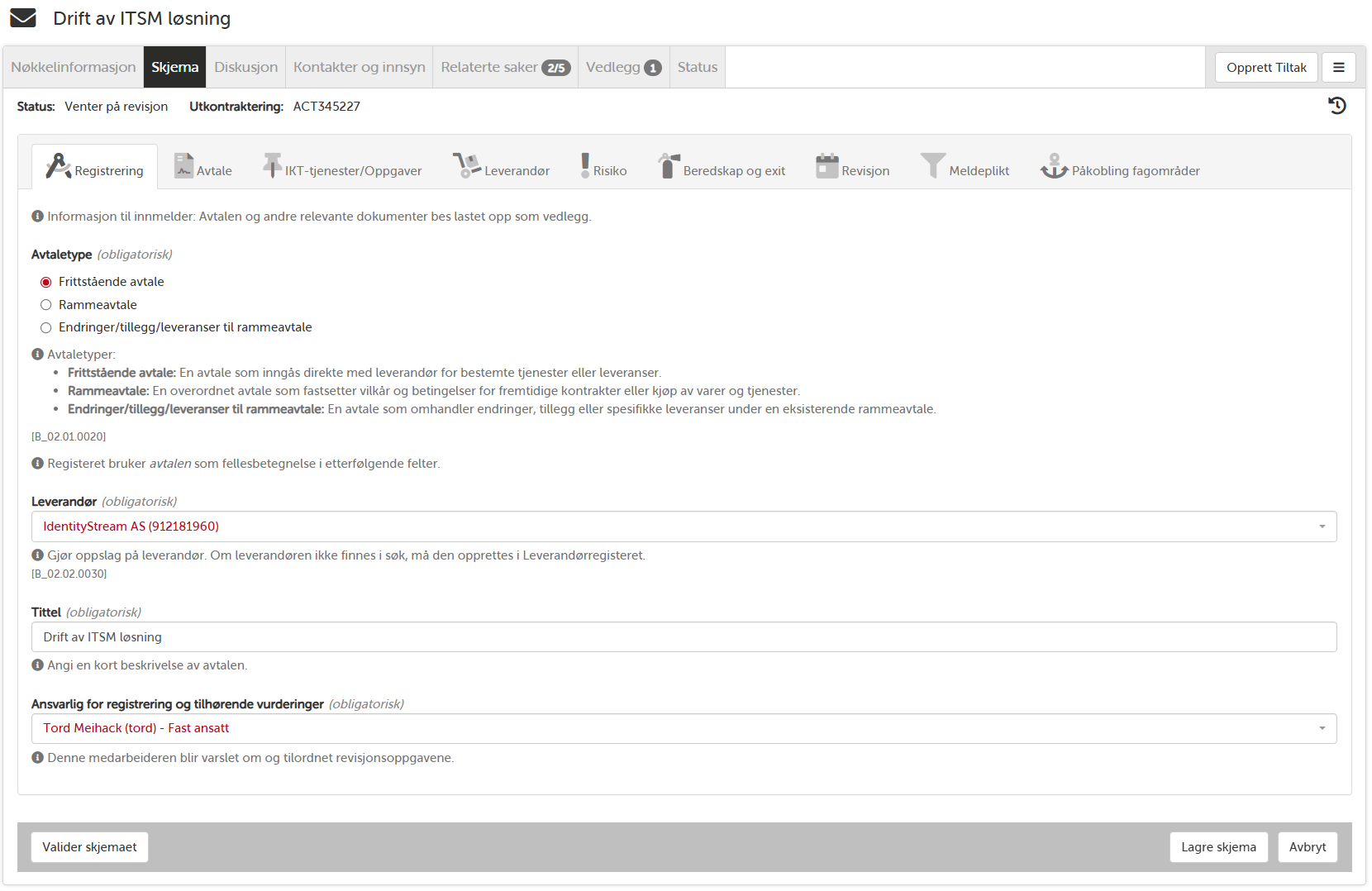Choose Endringer/tillegg/leveranser til rammeavtale option
This screenshot has height=891, width=1372.
(x=46, y=327)
